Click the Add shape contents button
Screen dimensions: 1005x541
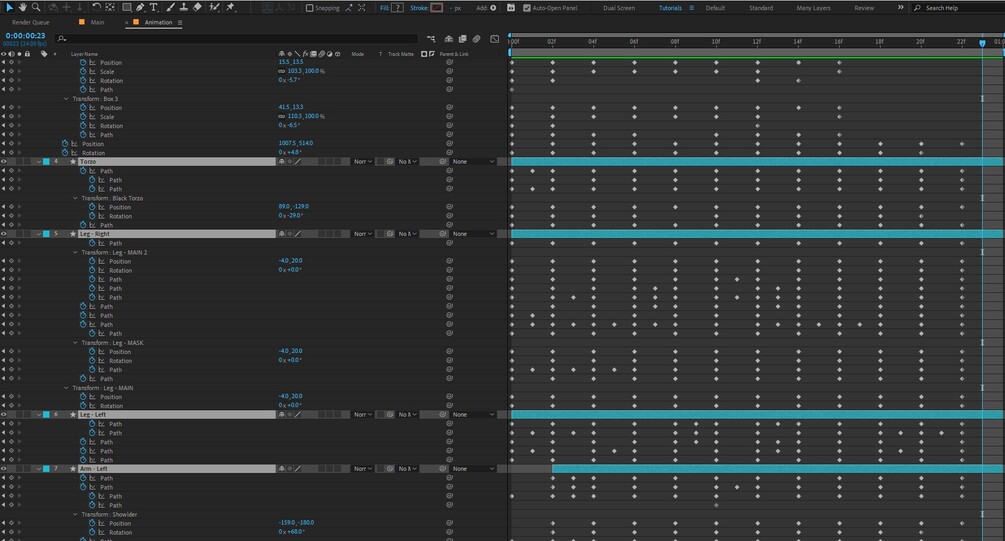(493, 8)
